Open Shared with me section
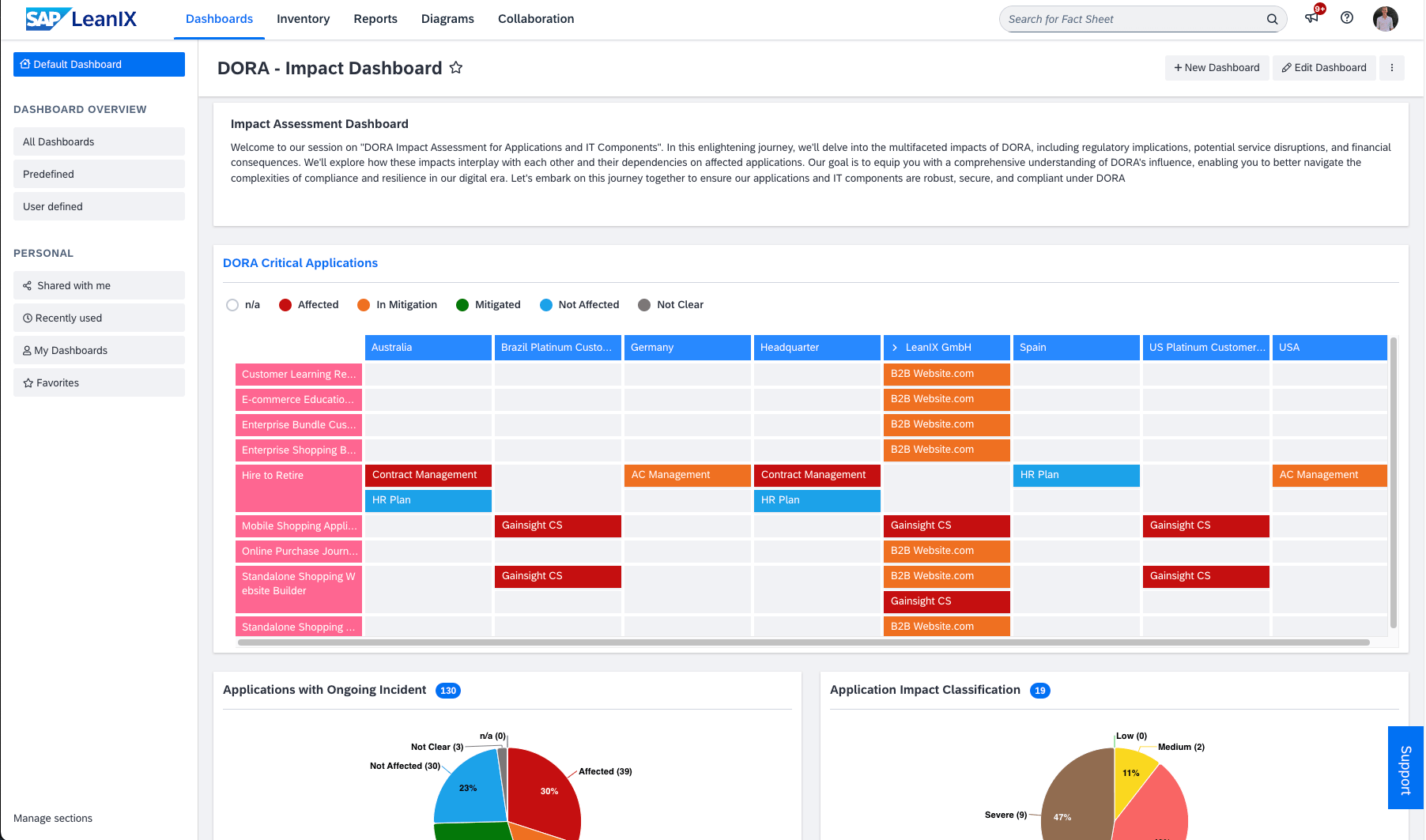This screenshot has height=840, width=1426. (99, 285)
